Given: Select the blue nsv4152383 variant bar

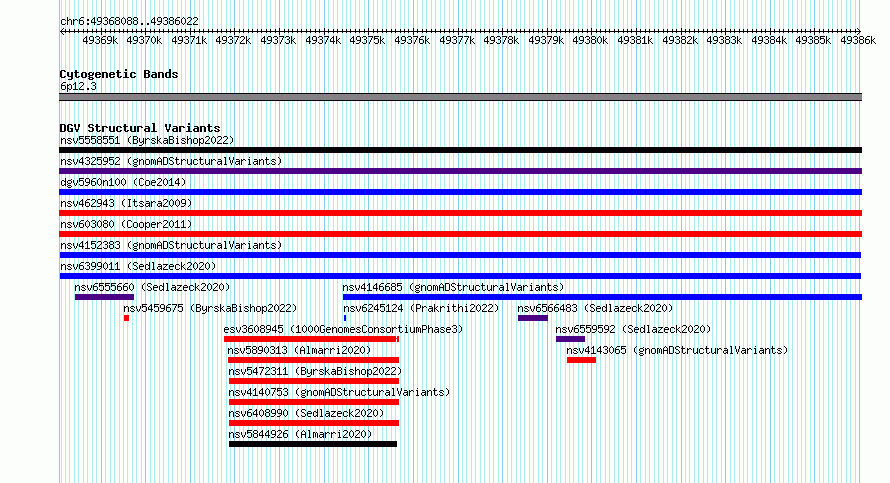Looking at the screenshot, I should click(x=460, y=255).
